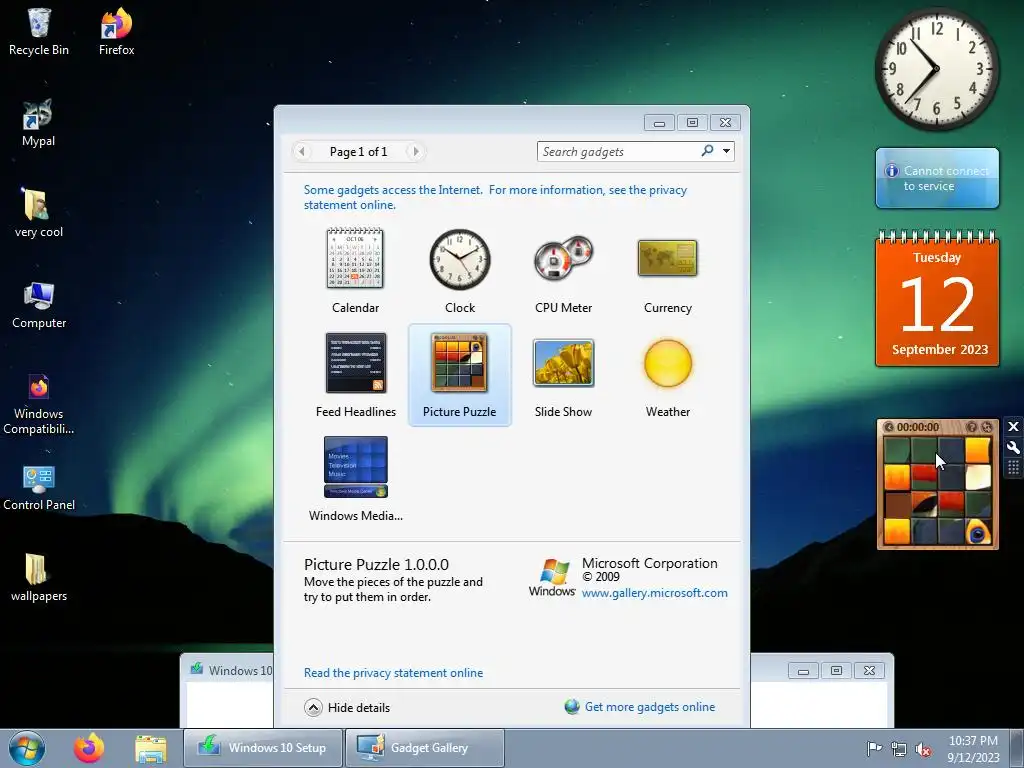1024x768 pixels.
Task: Open the Recycle Bin desktop icon
Action: (x=39, y=33)
